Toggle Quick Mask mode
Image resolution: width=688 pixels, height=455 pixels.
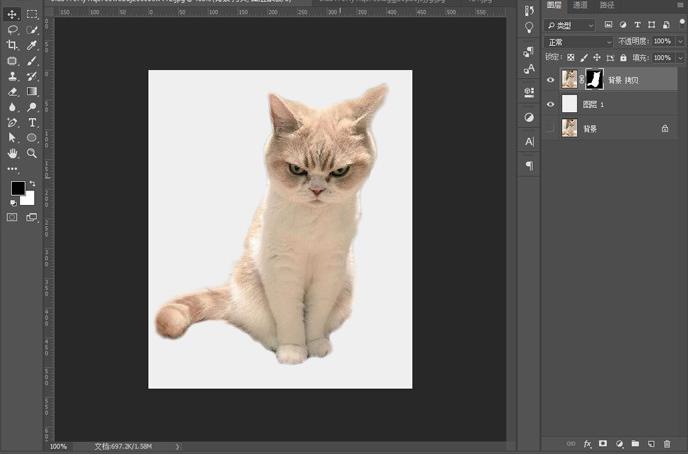pyautogui.click(x=12, y=217)
